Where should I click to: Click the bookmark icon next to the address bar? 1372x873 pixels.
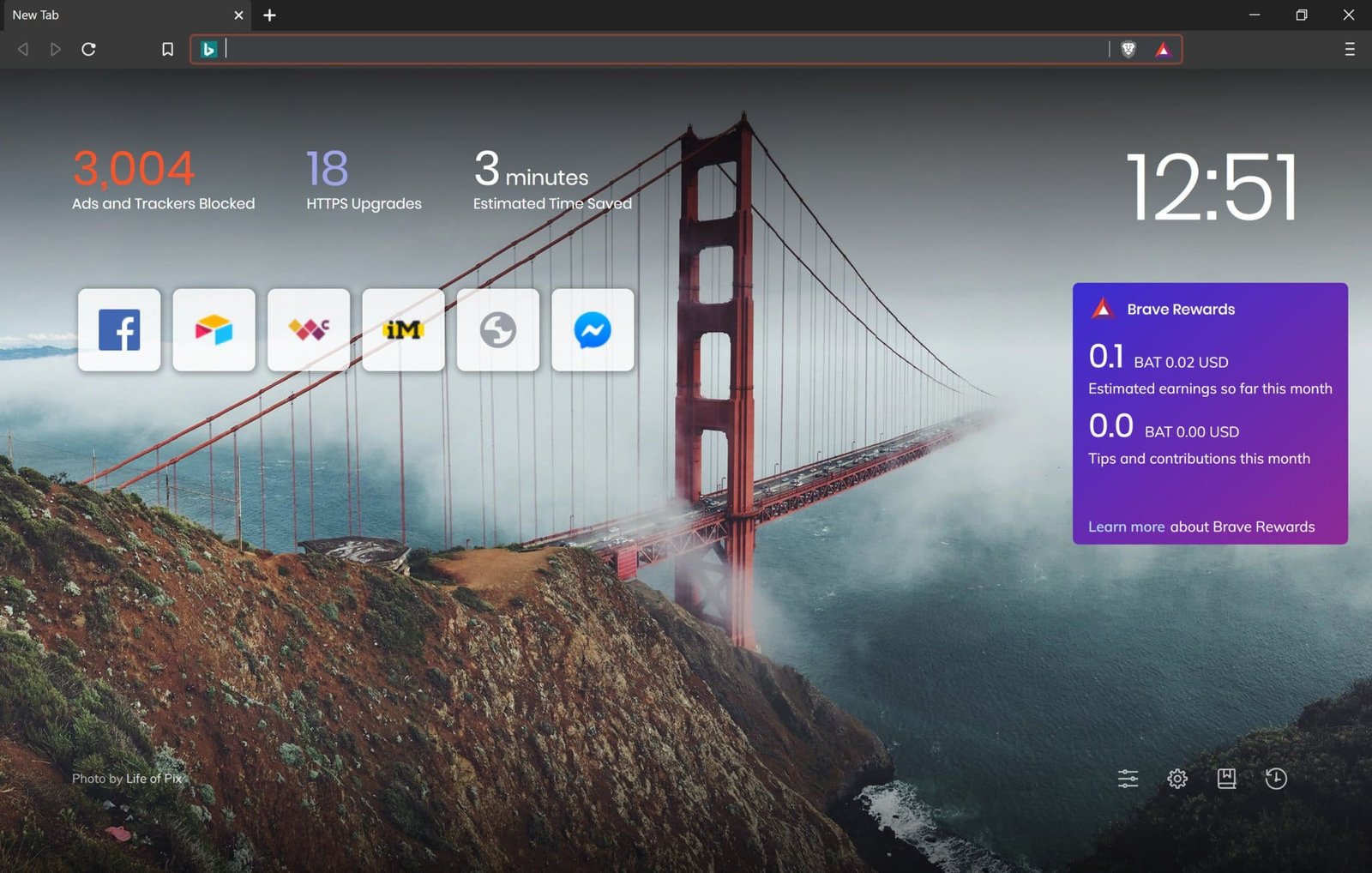click(166, 49)
